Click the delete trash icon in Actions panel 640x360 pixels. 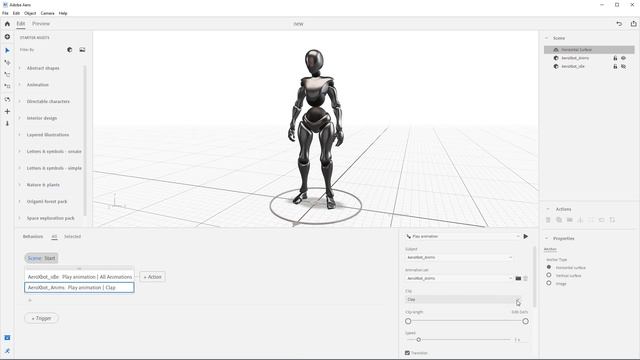click(x=548, y=220)
